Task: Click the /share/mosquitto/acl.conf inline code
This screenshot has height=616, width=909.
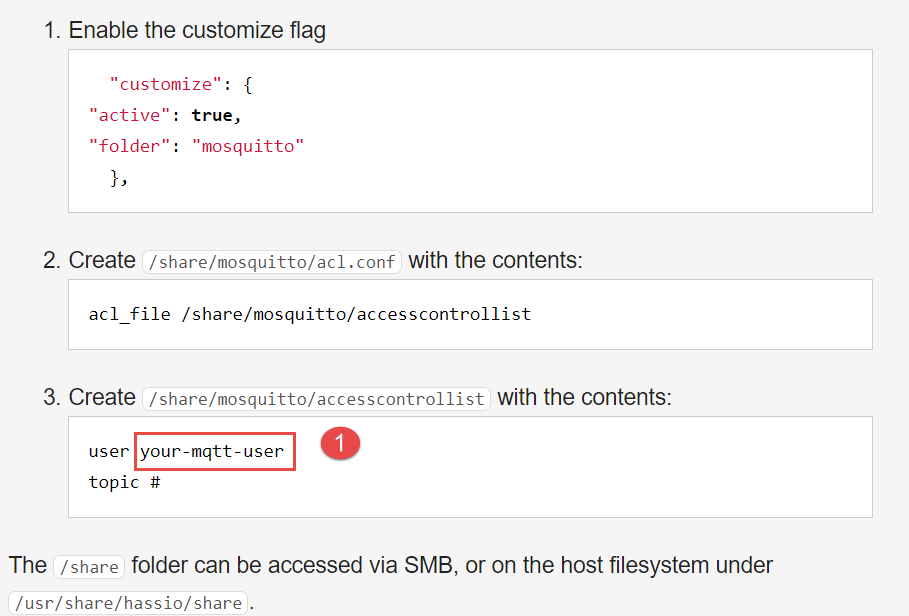Action: point(272,262)
